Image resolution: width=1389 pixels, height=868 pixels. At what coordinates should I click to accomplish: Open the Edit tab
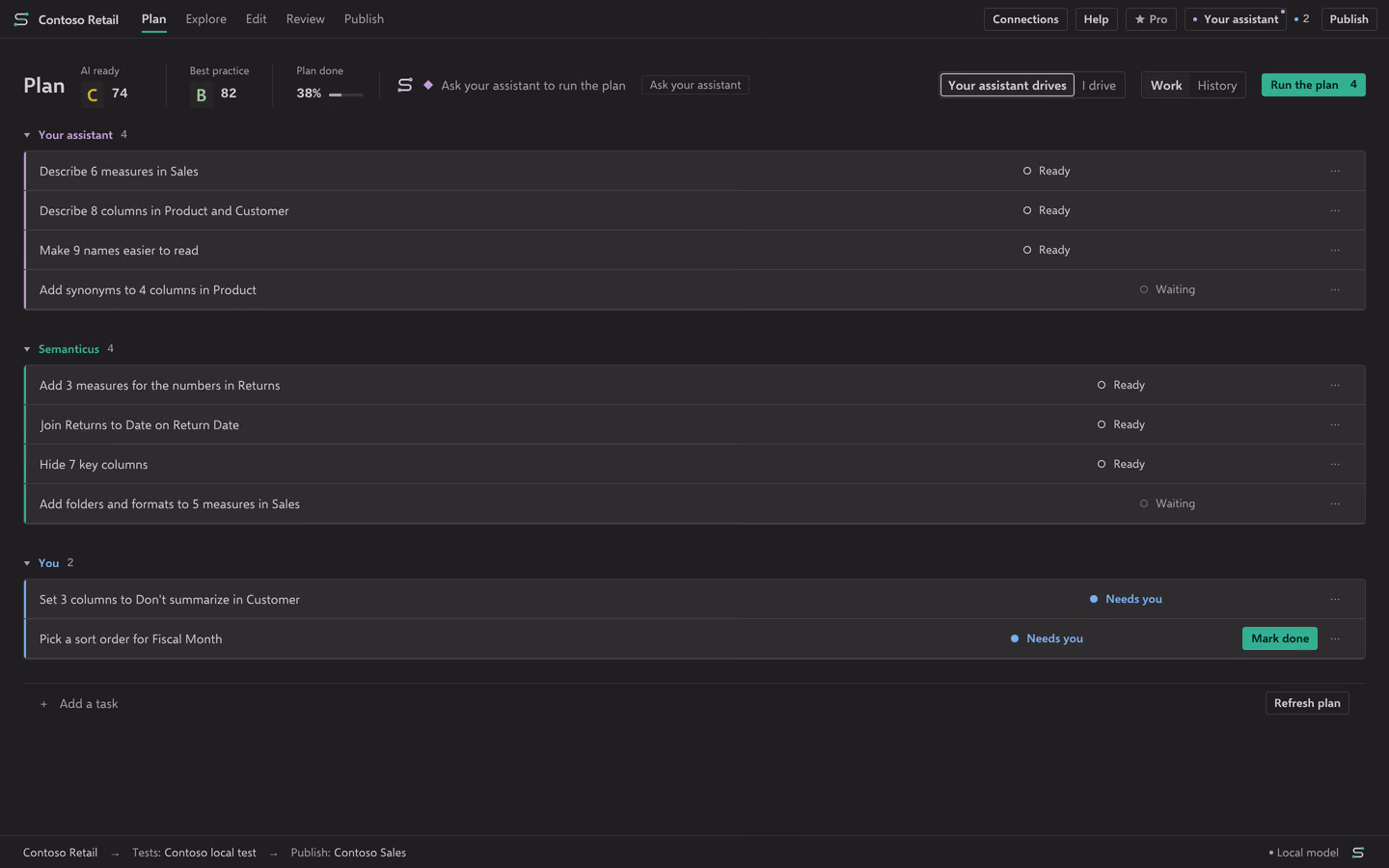pos(256,19)
